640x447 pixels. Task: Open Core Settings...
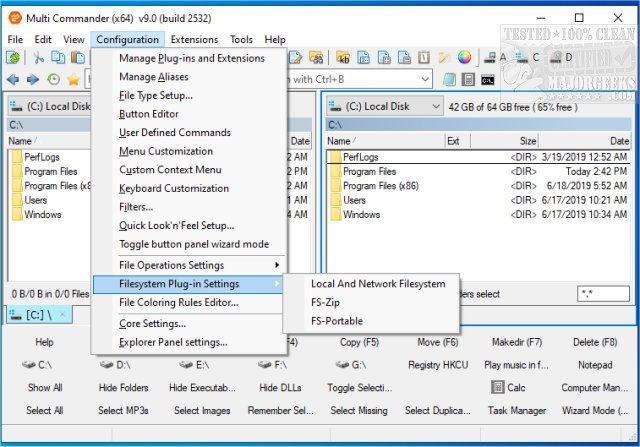tap(188, 324)
